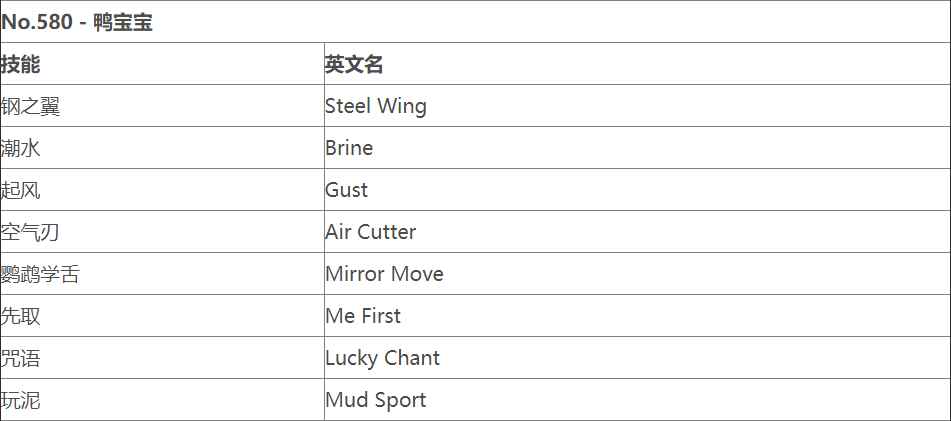The height and width of the screenshot is (421, 951).
Task: Click the 先取 skill cell
Action: pos(21,316)
